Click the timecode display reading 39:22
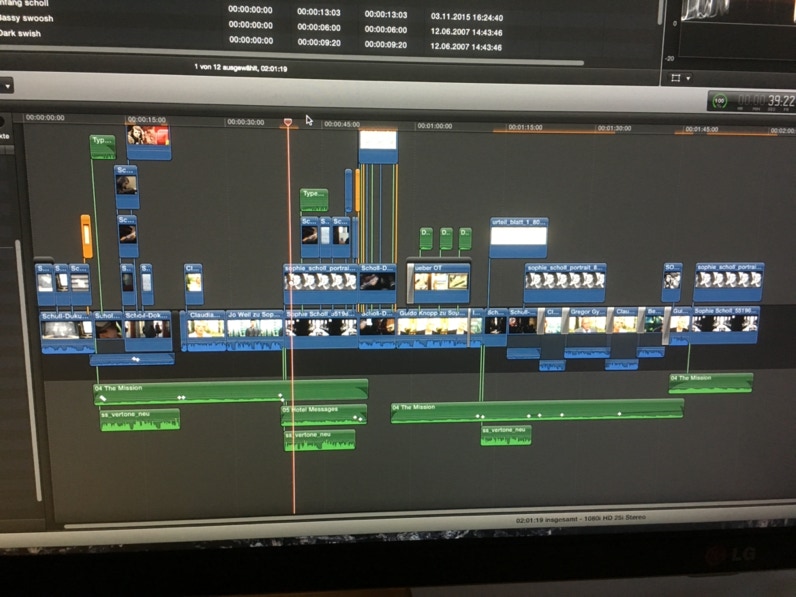 pyautogui.click(x=766, y=101)
